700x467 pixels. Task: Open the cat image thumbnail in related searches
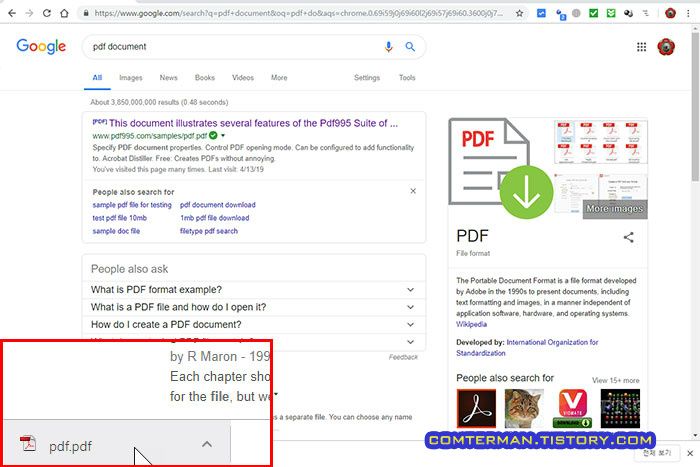click(524, 409)
